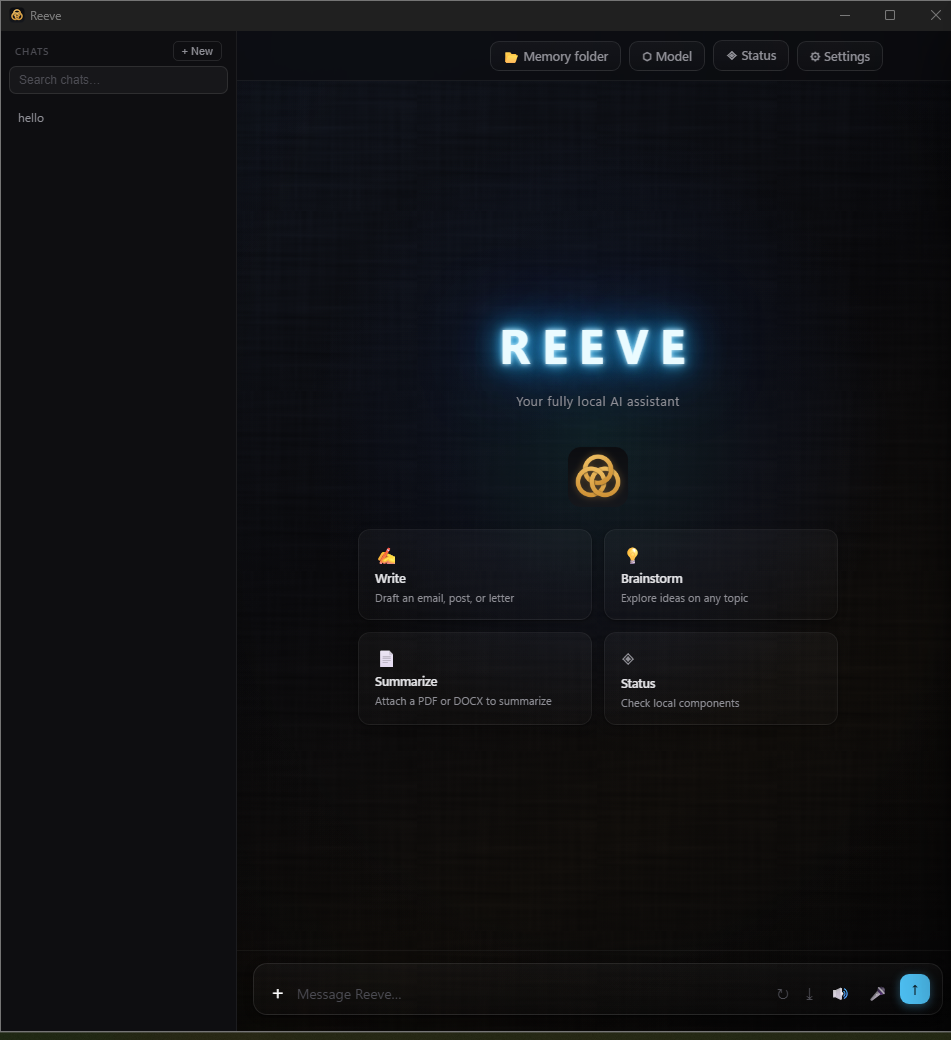Click the Reeve icon in title bar

coord(17,15)
